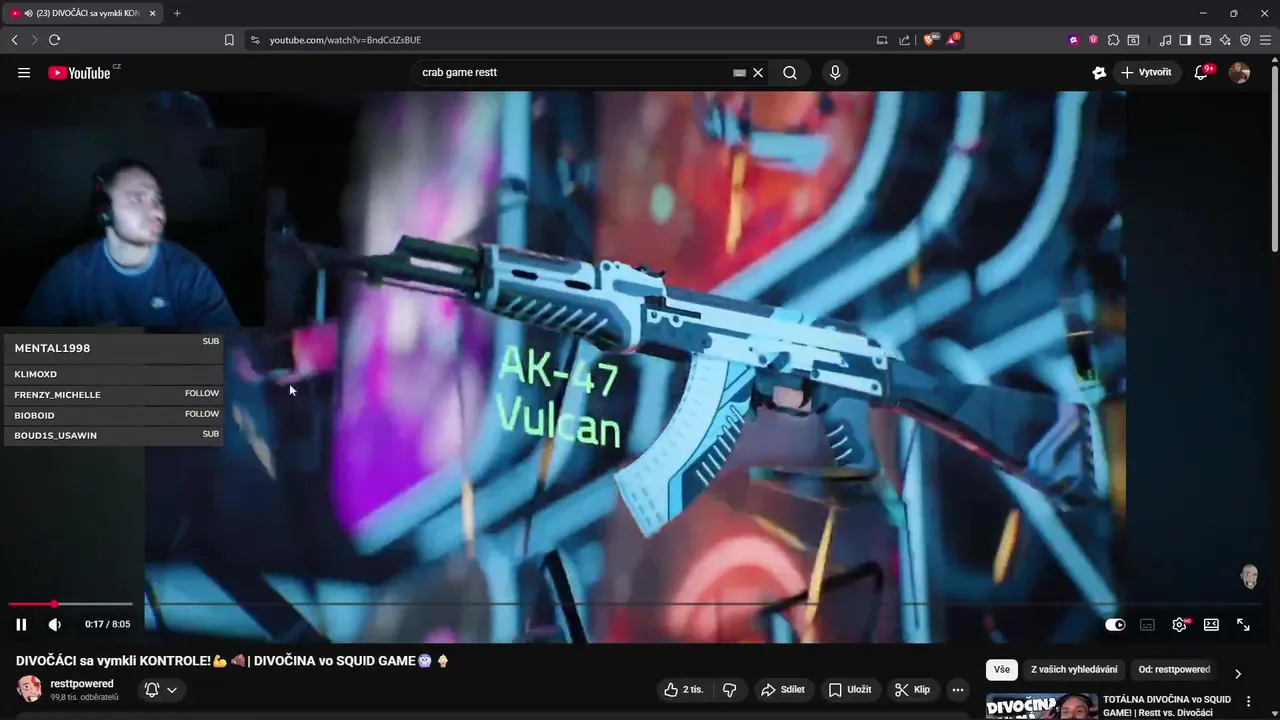Image resolution: width=1280 pixels, height=720 pixels.
Task: Go to the YouTube home logo
Action: pyautogui.click(x=79, y=72)
